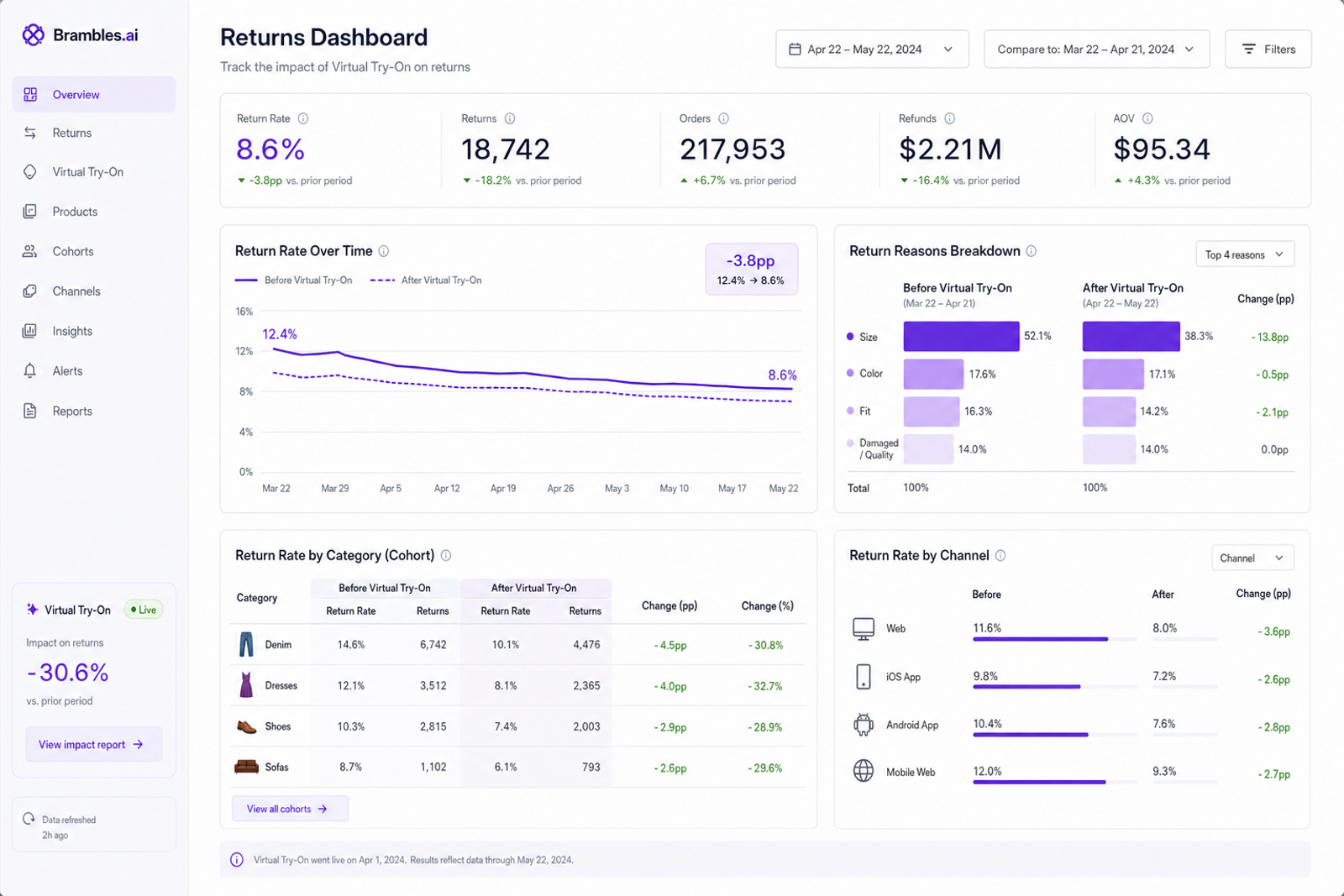
Task: Click Denim change value -30.8%
Action: tap(765, 646)
